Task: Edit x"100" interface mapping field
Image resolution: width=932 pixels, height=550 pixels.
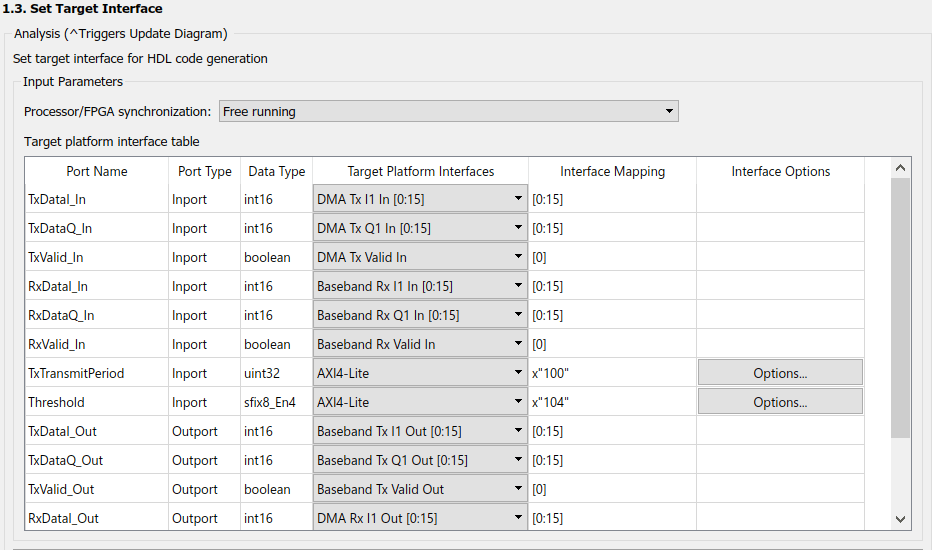Action: 612,373
